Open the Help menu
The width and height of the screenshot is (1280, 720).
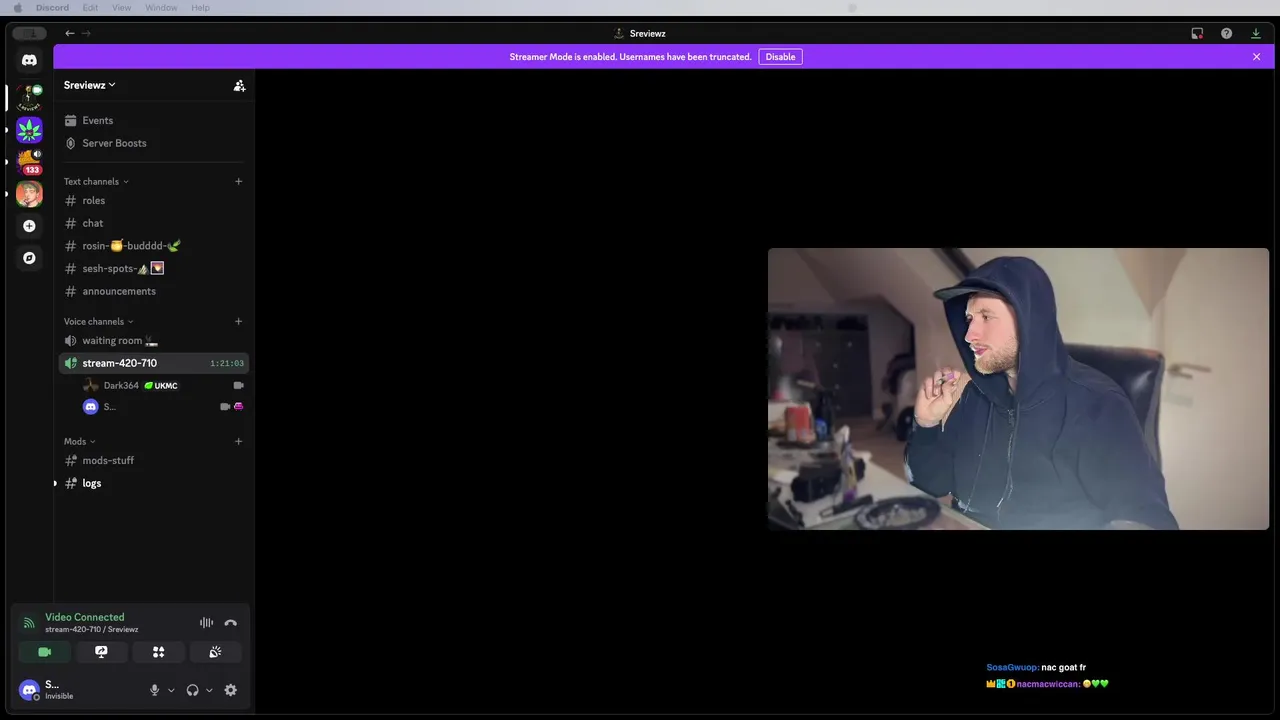coord(200,8)
